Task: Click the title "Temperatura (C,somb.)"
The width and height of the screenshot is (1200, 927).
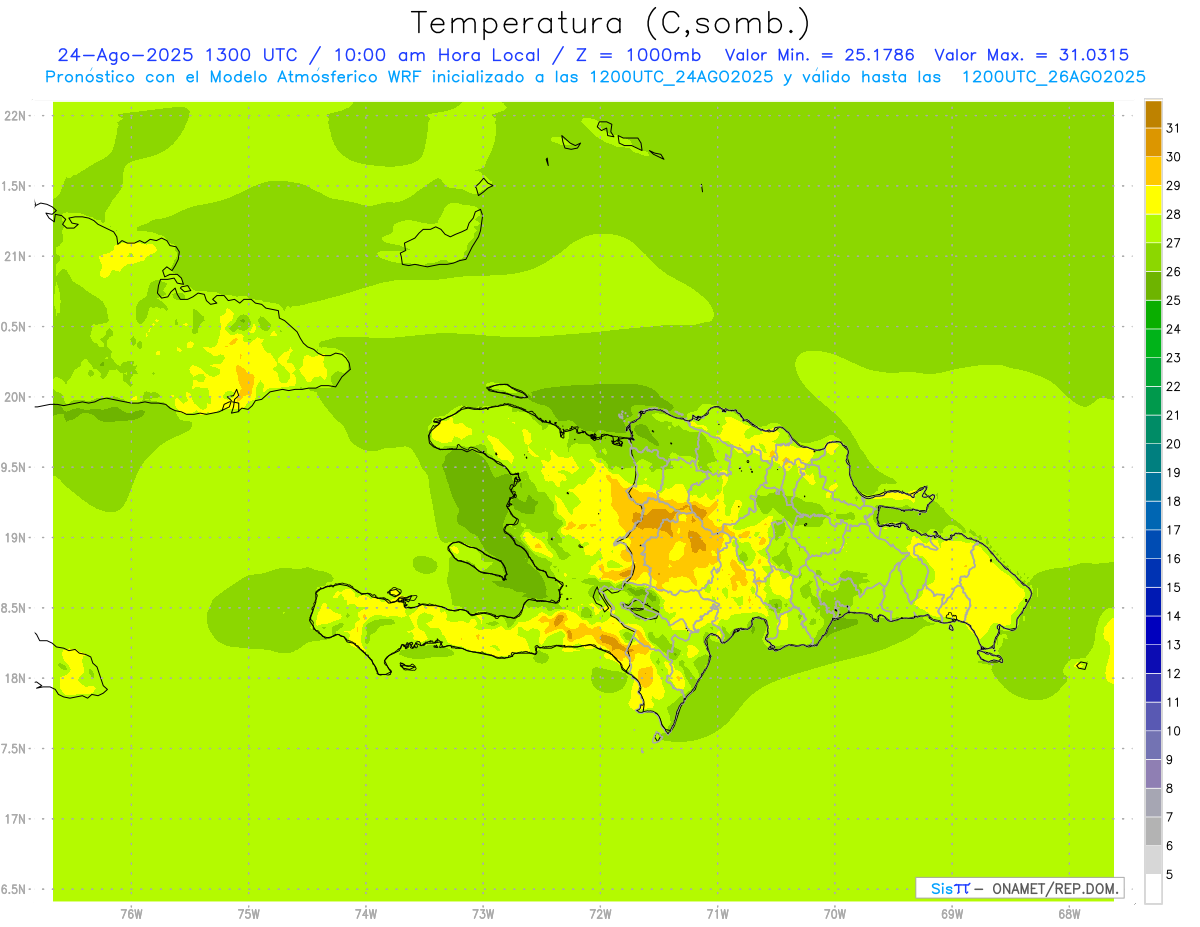Action: click(x=611, y=23)
